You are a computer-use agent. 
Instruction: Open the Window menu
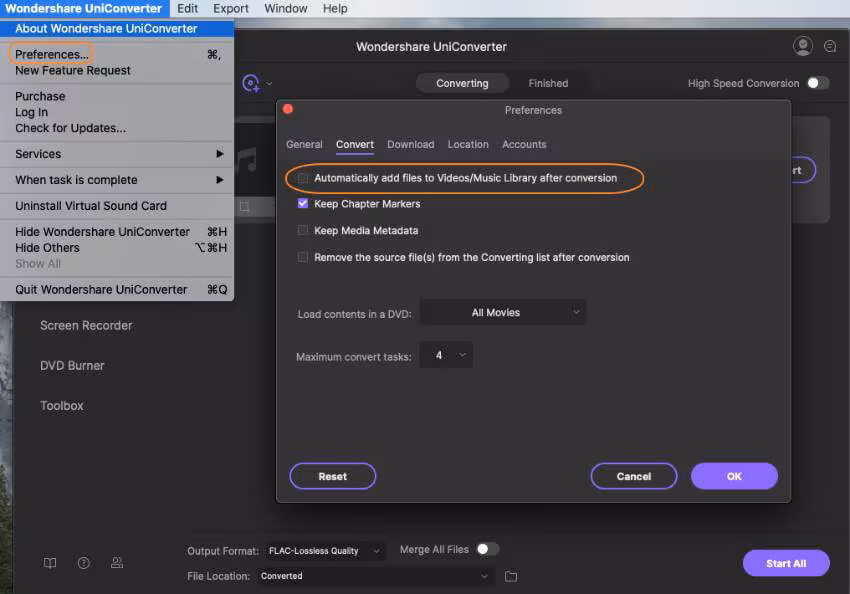click(x=286, y=9)
